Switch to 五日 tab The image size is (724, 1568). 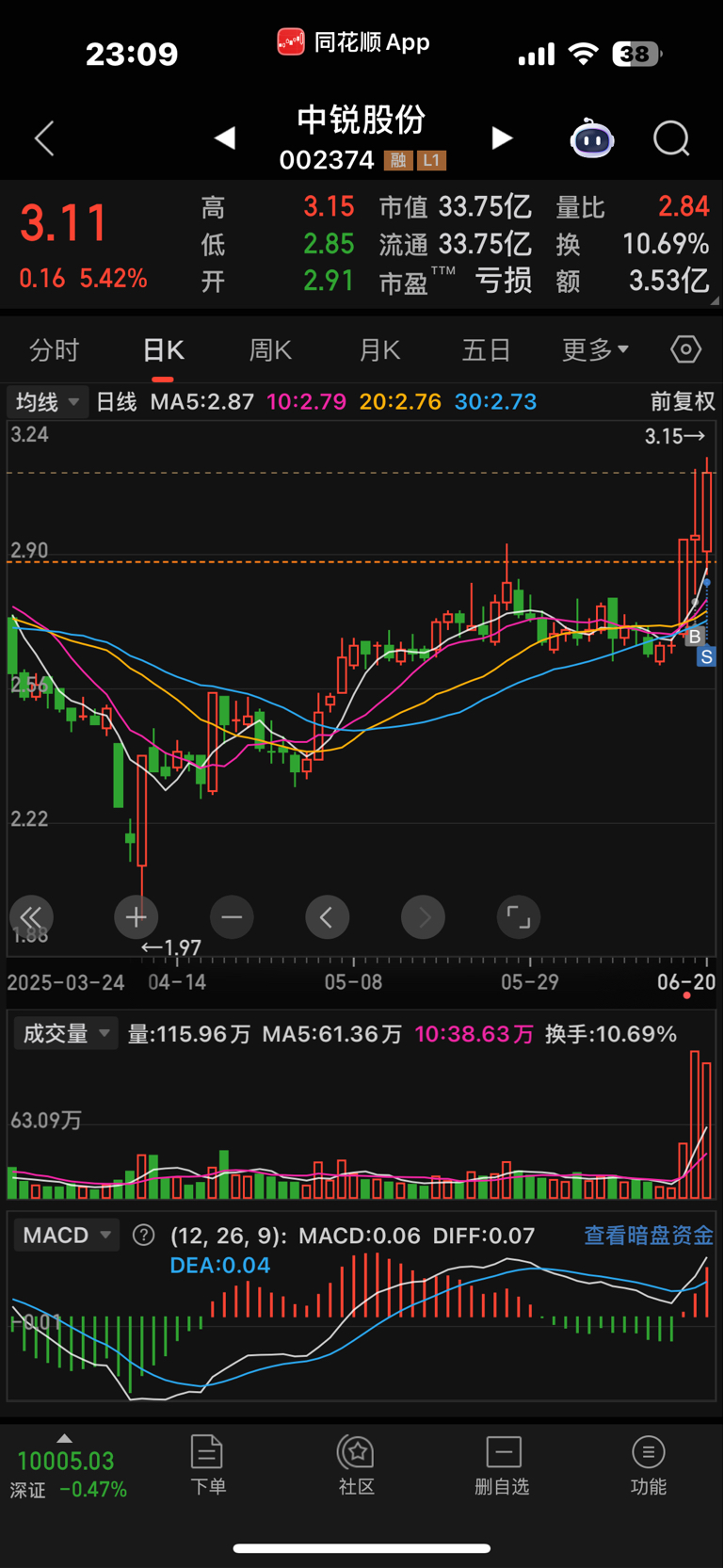(x=486, y=350)
